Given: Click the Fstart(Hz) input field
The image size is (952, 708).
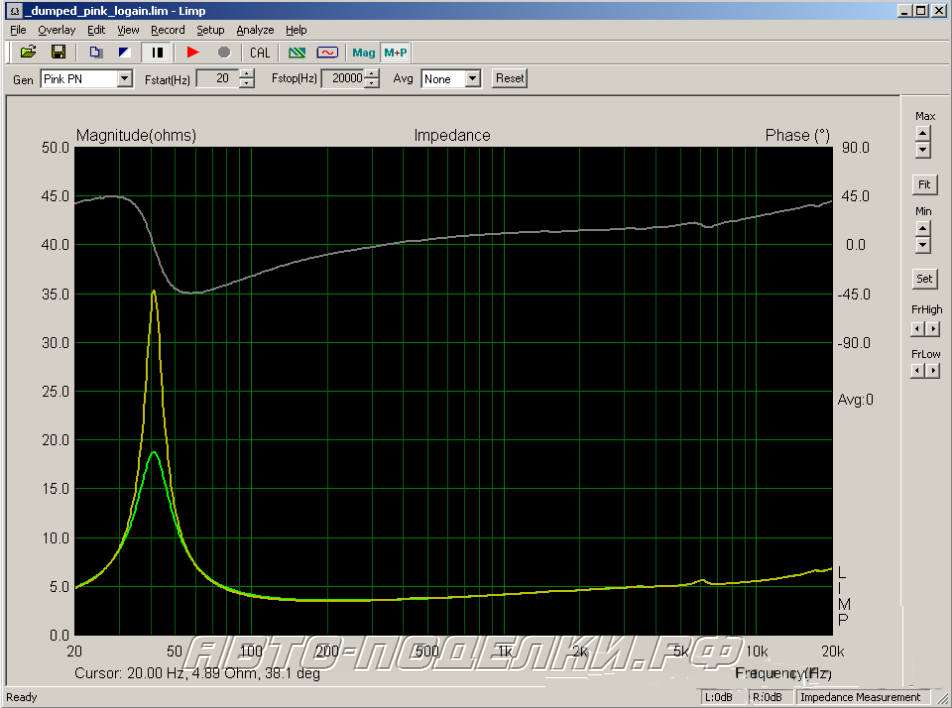Looking at the screenshot, I should pos(217,78).
